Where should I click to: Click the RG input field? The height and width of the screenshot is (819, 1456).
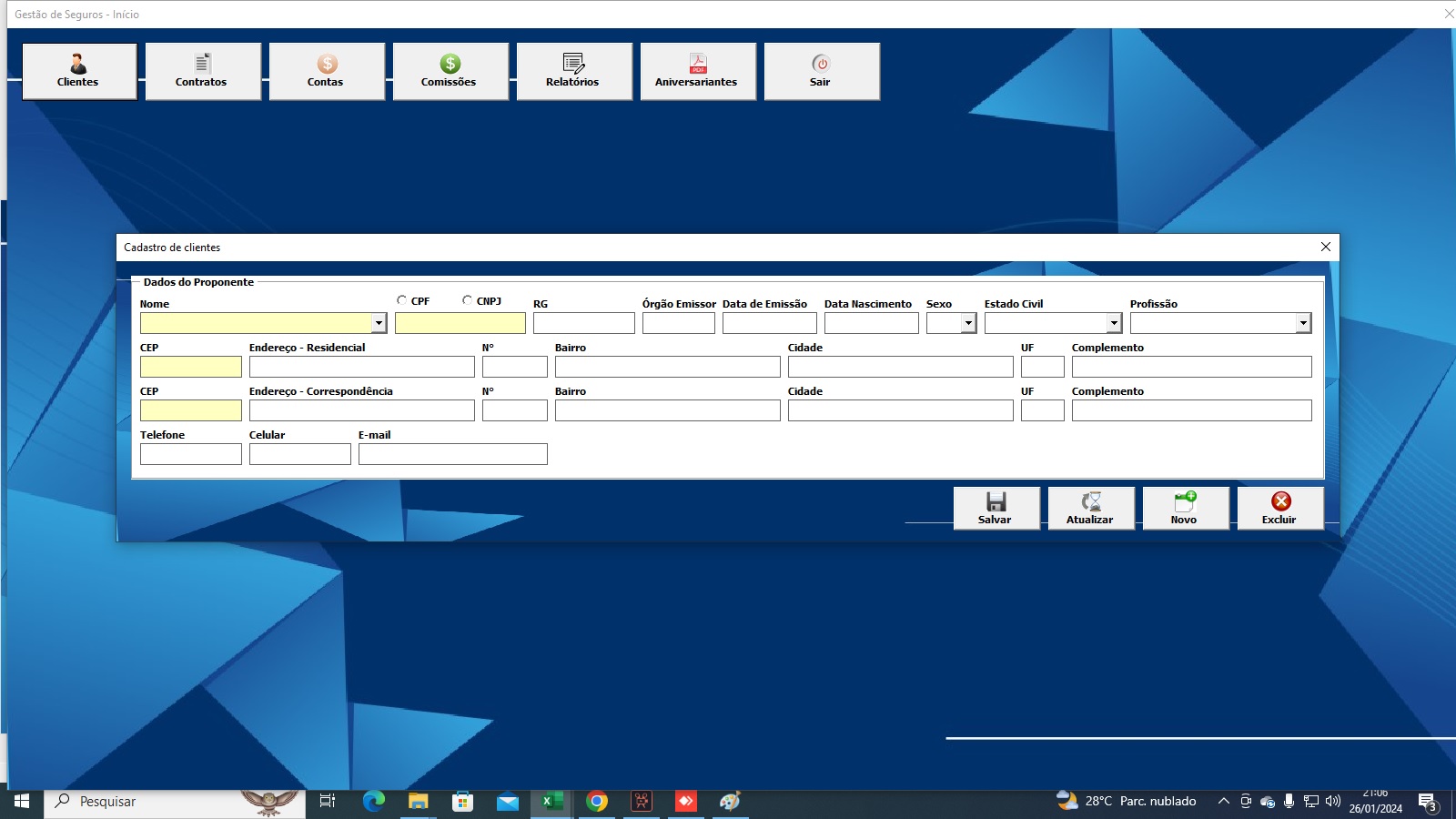click(584, 323)
